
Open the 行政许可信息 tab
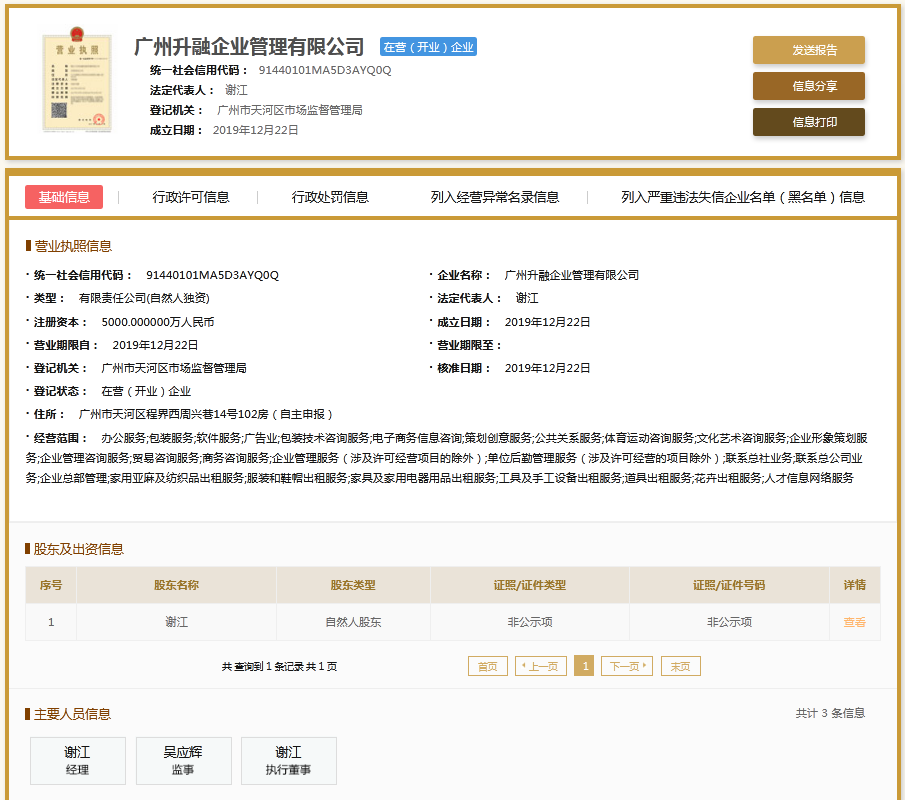[x=191, y=197]
